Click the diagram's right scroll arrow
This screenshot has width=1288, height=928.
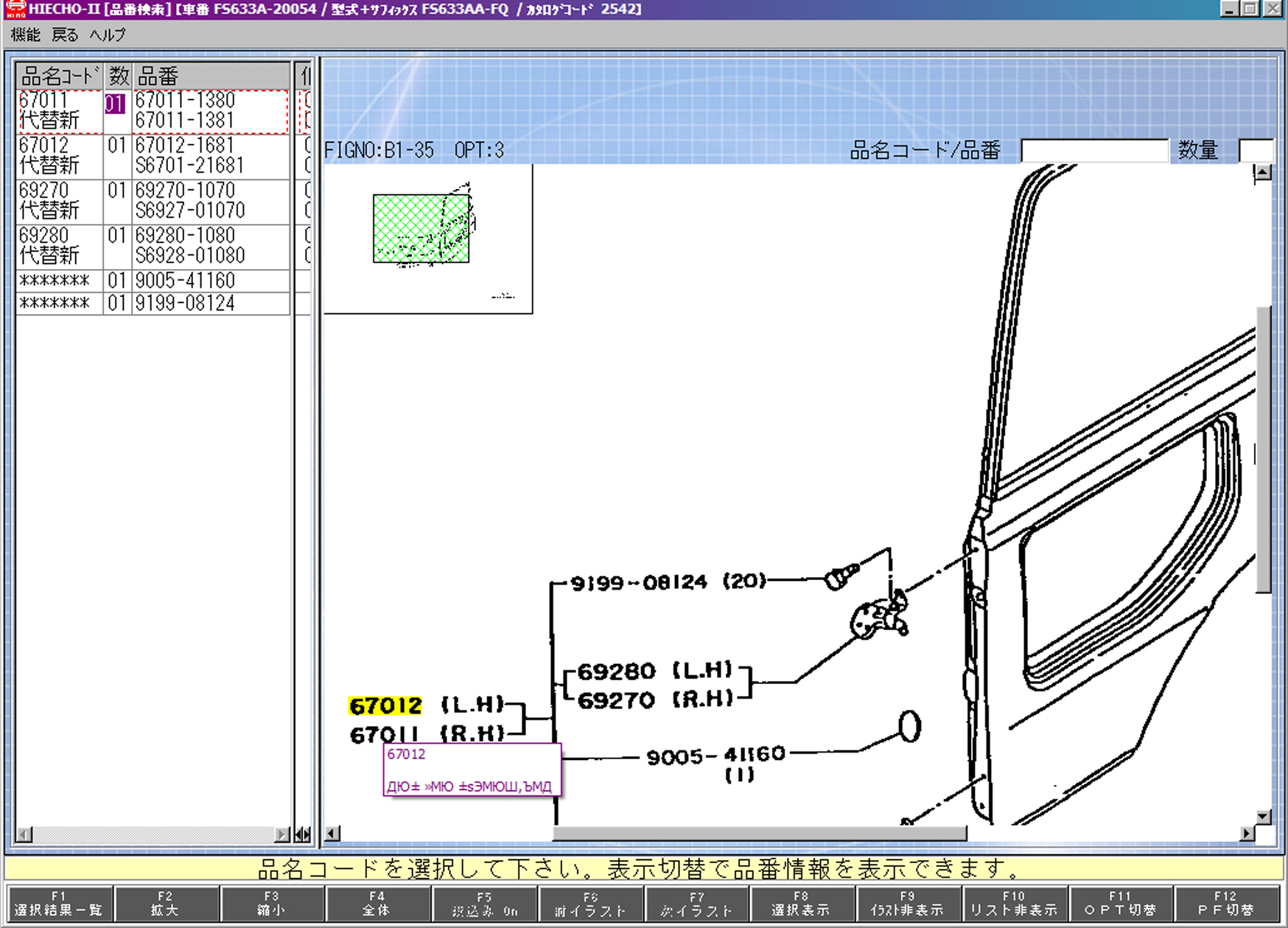coord(1246,834)
